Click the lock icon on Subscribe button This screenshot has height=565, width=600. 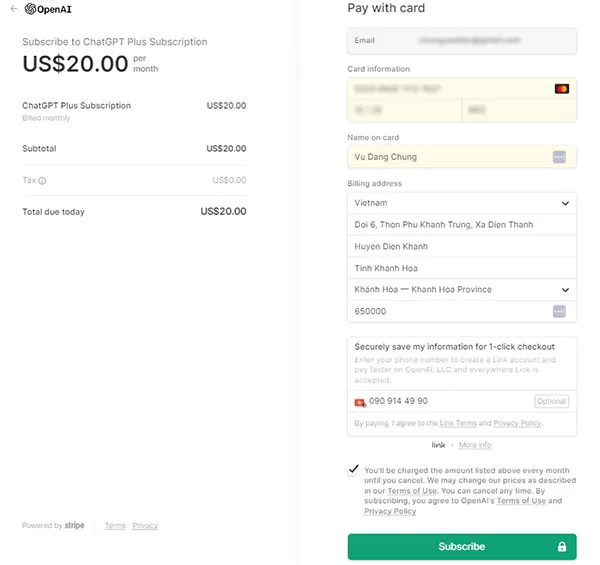tap(561, 547)
